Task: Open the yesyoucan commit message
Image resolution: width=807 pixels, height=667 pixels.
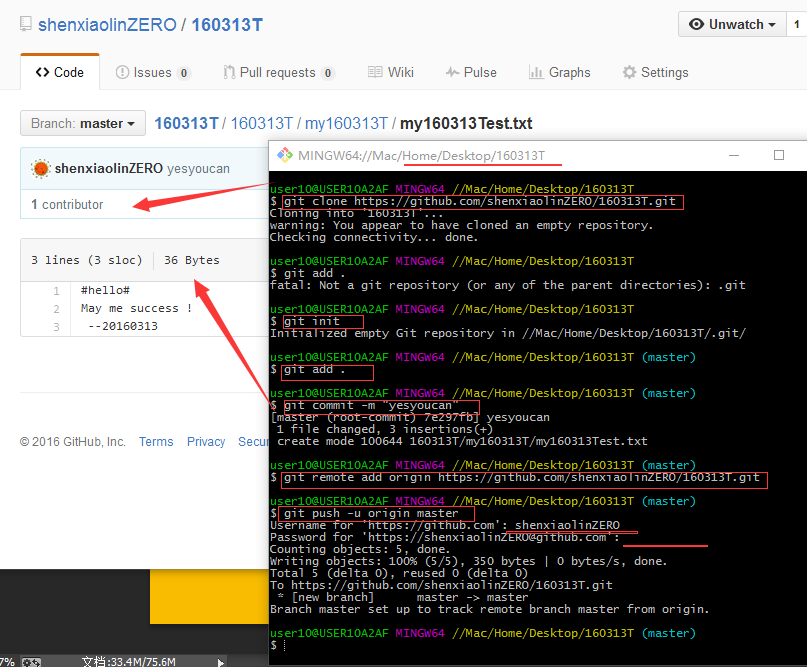Action: click(x=198, y=169)
